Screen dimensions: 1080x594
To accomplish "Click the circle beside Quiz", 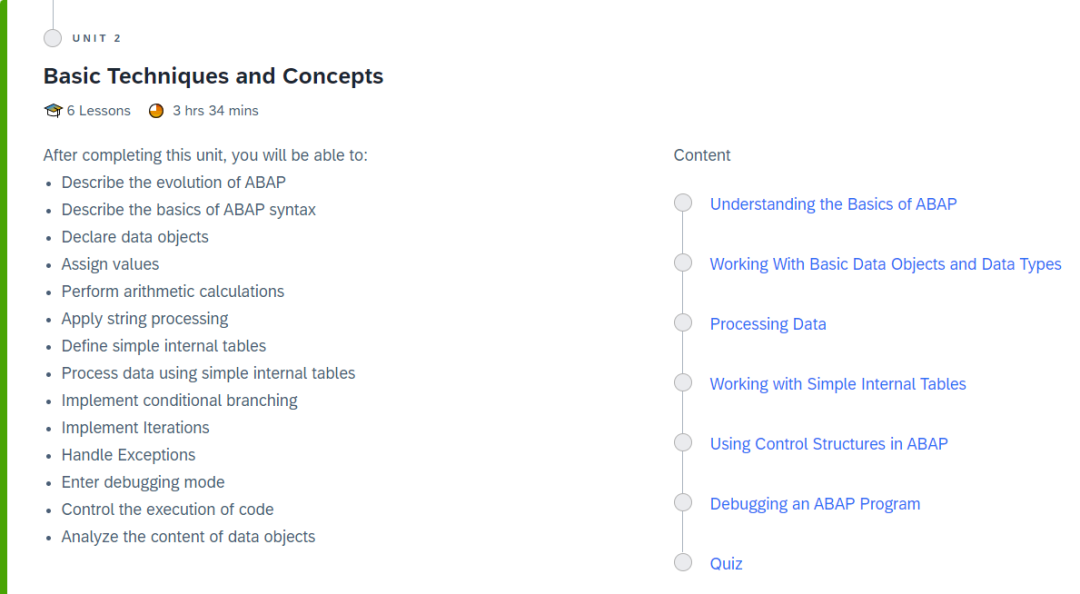I will pos(683,562).
